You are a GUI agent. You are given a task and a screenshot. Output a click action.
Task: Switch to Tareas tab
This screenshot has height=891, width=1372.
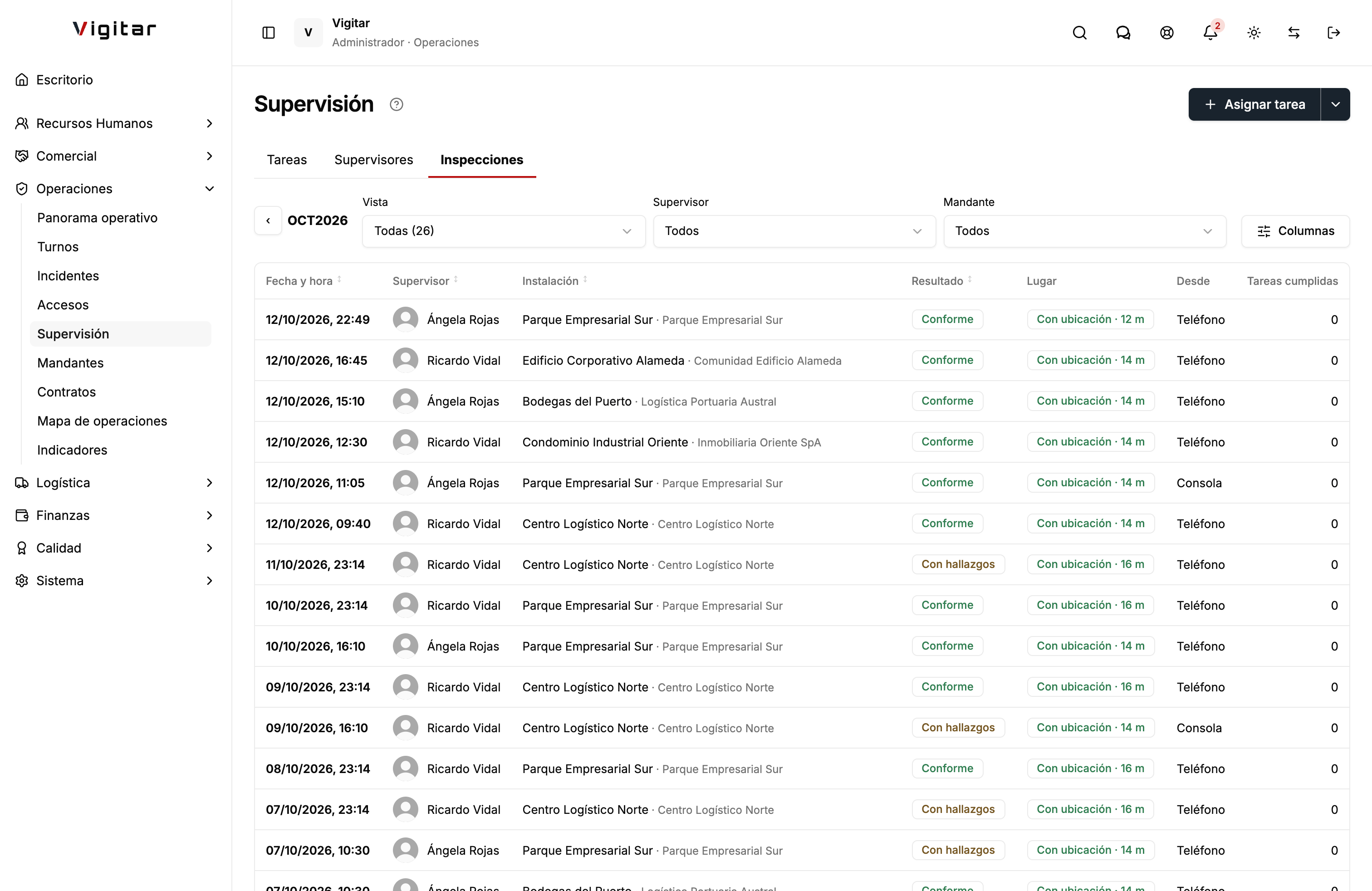286,160
